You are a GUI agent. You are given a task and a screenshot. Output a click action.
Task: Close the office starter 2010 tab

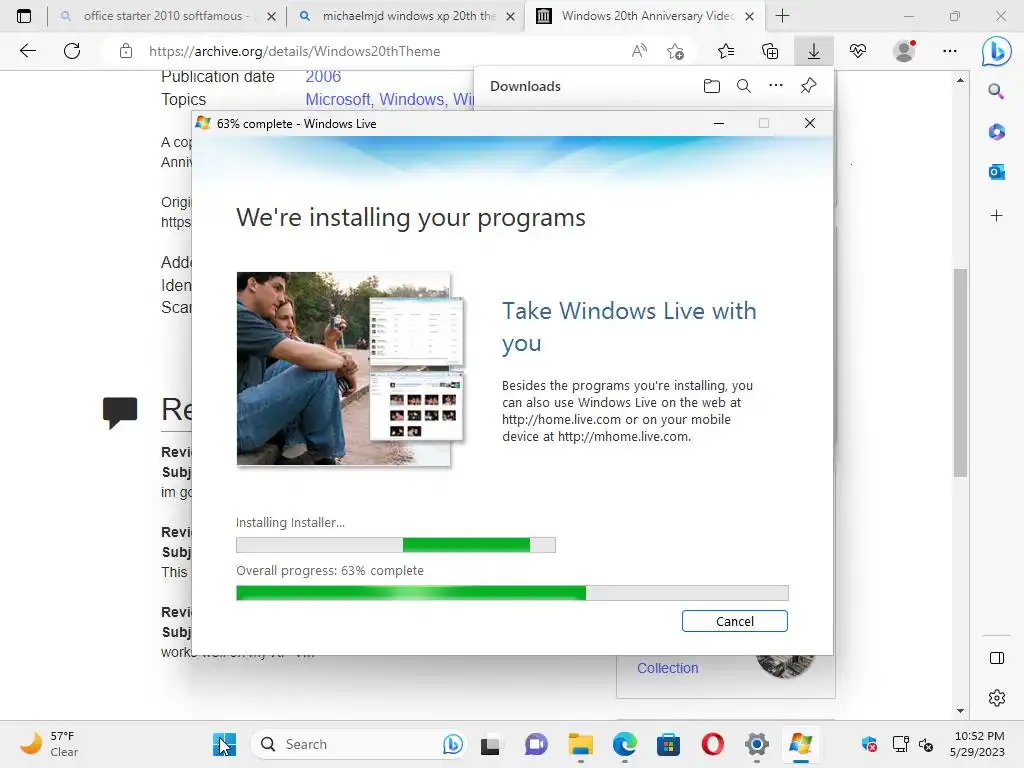tap(272, 16)
